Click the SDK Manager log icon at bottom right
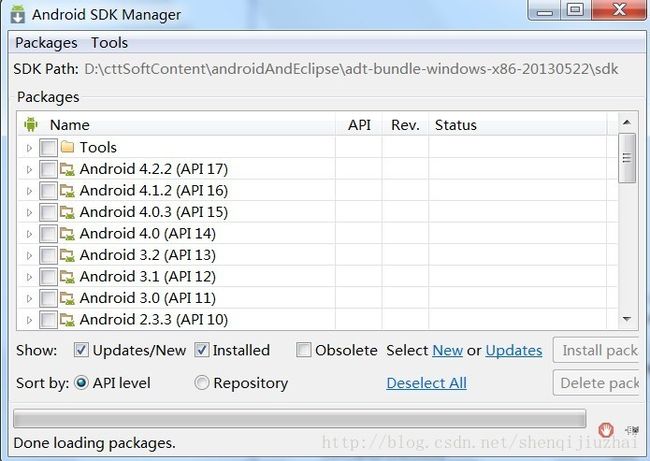 point(632,431)
